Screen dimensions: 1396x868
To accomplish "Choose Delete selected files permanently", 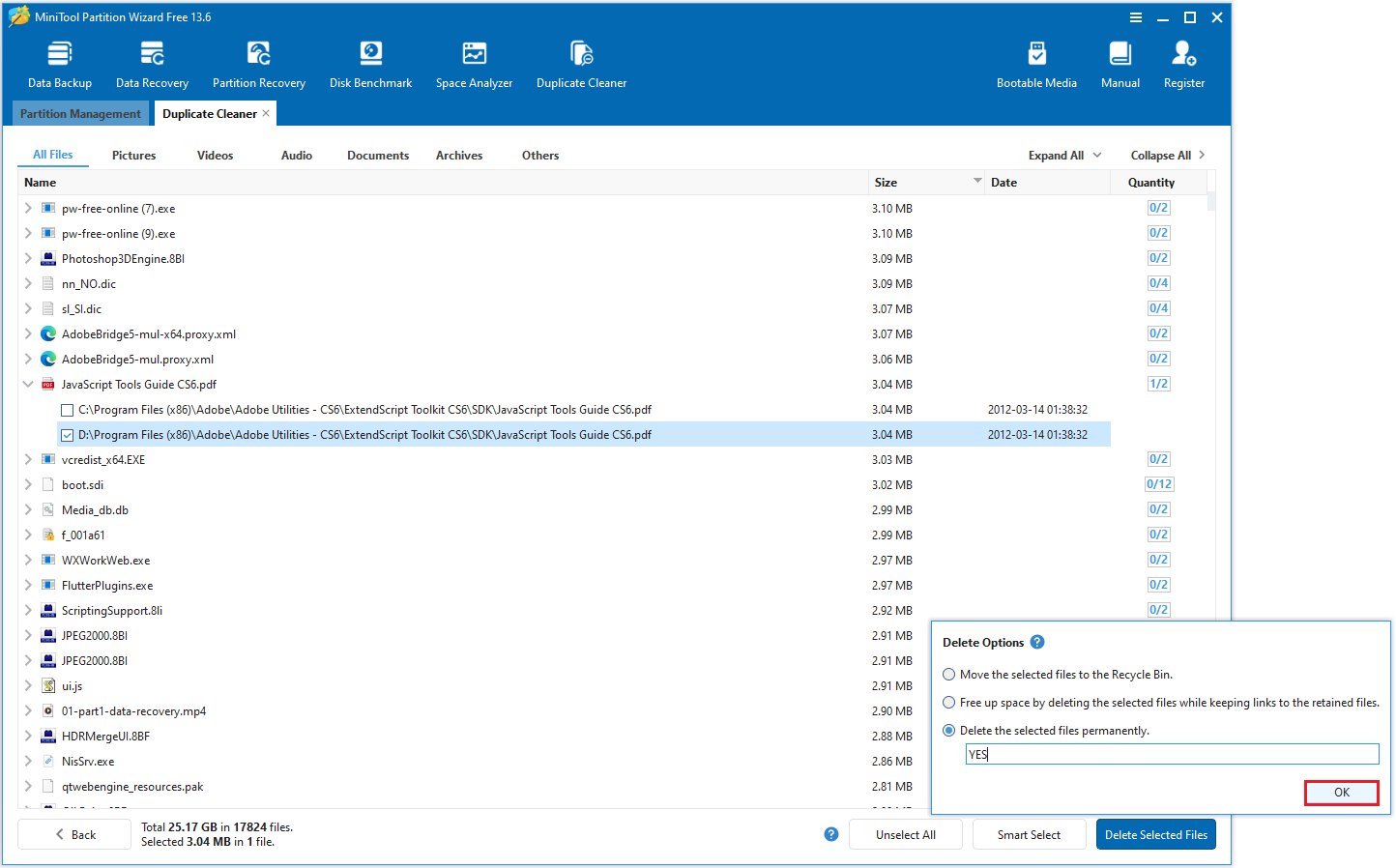I will 948,730.
